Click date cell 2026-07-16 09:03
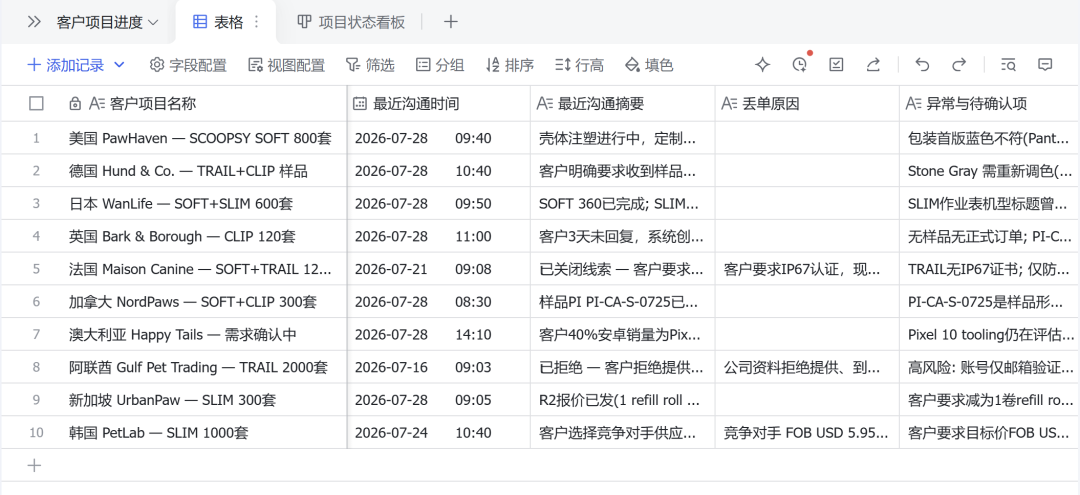The height and width of the screenshot is (495, 1080). (439, 367)
